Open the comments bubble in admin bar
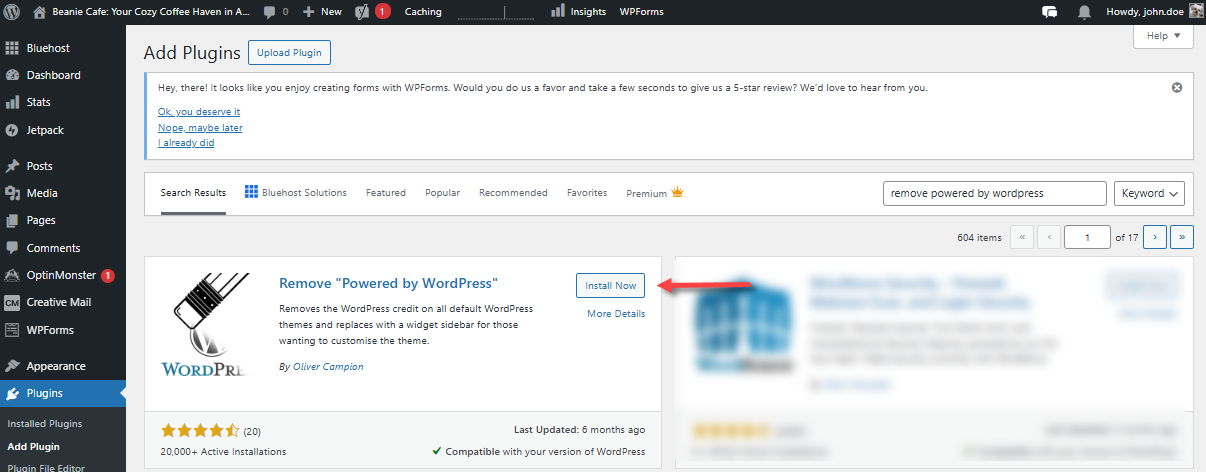1206x472 pixels. 275,12
